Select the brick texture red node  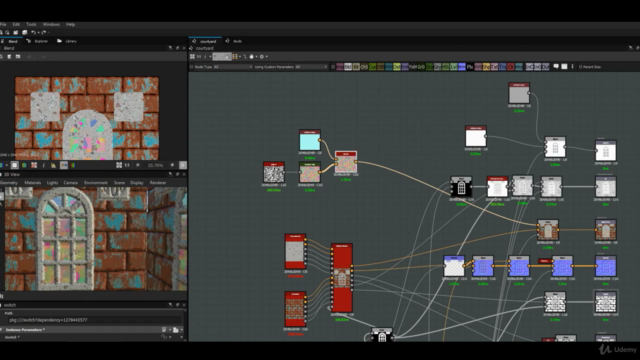[295, 309]
